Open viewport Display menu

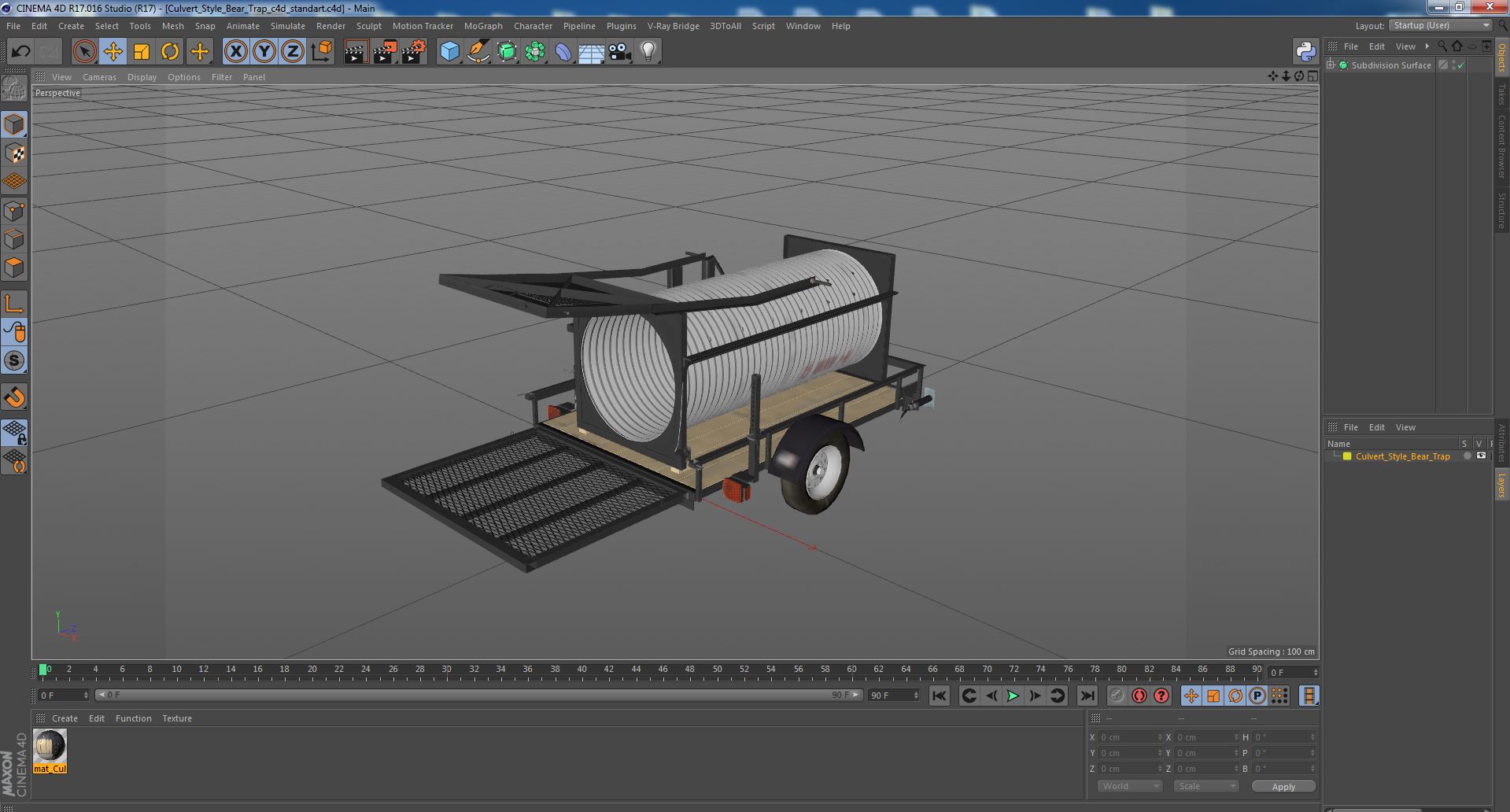[142, 77]
